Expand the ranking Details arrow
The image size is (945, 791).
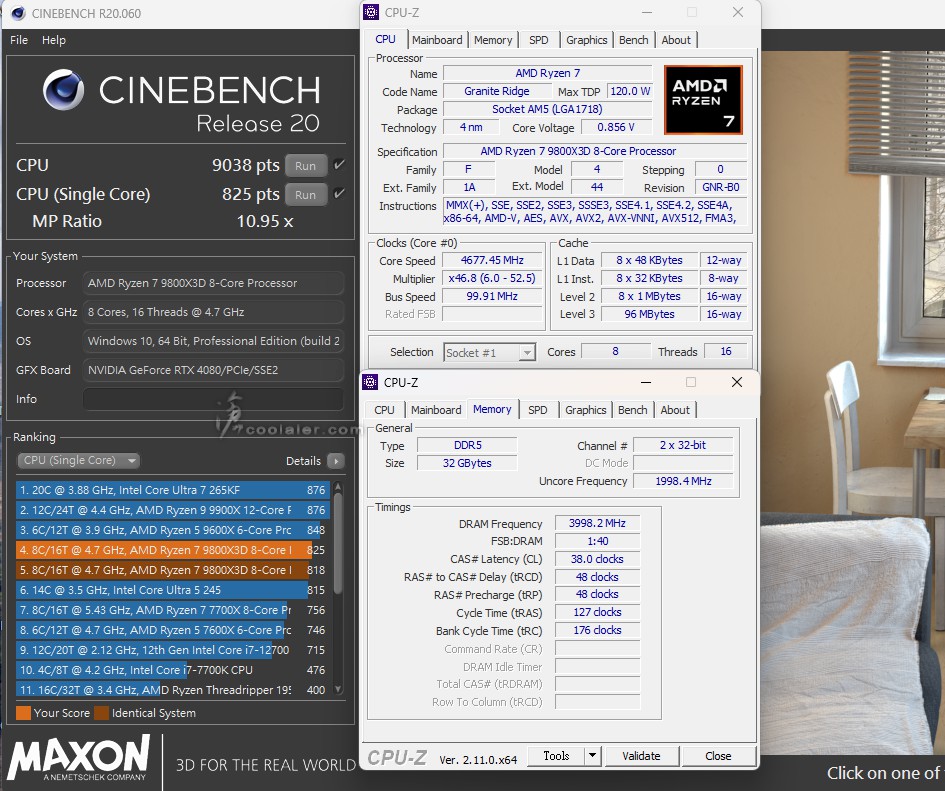(x=336, y=461)
